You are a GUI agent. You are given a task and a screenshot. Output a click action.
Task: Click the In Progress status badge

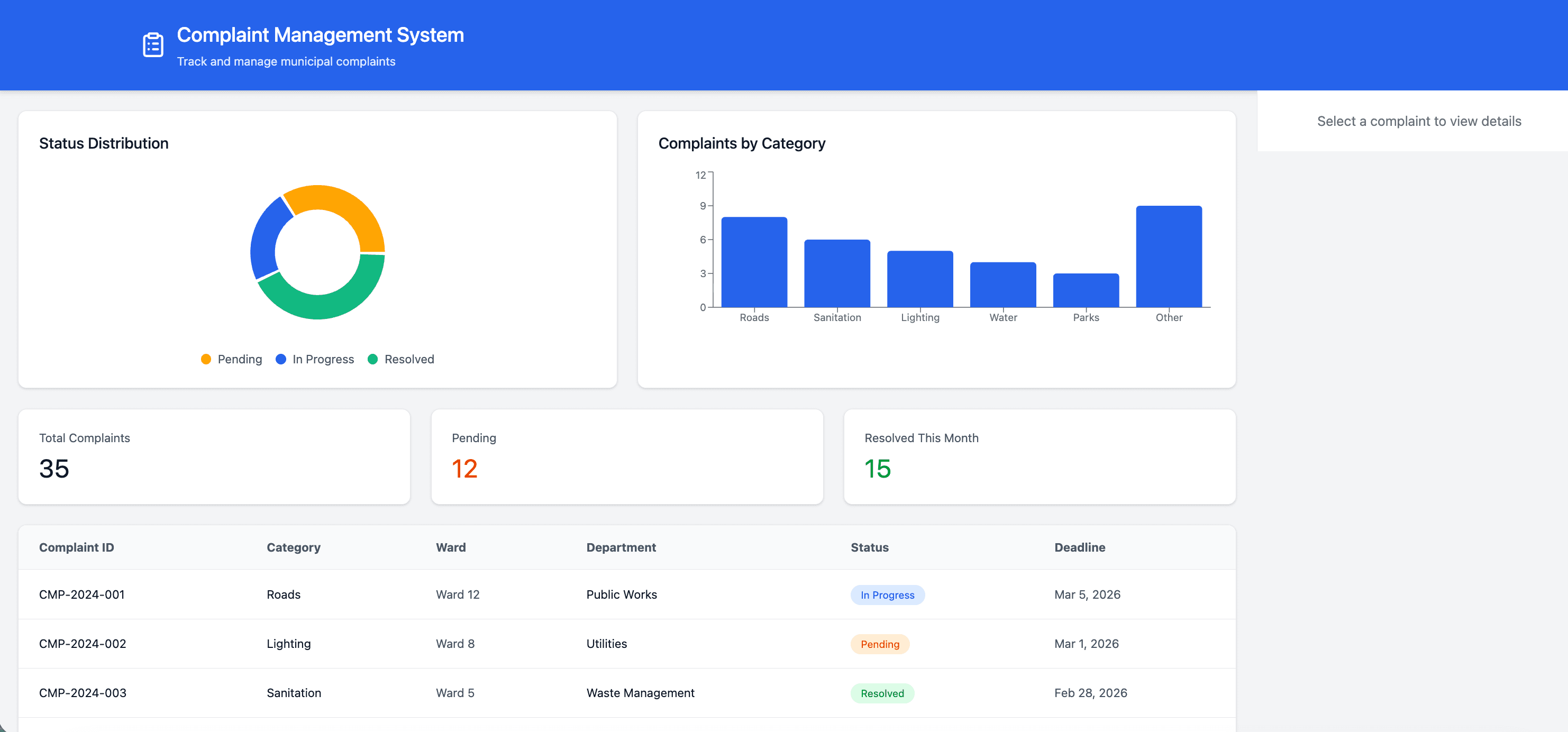[x=887, y=594]
